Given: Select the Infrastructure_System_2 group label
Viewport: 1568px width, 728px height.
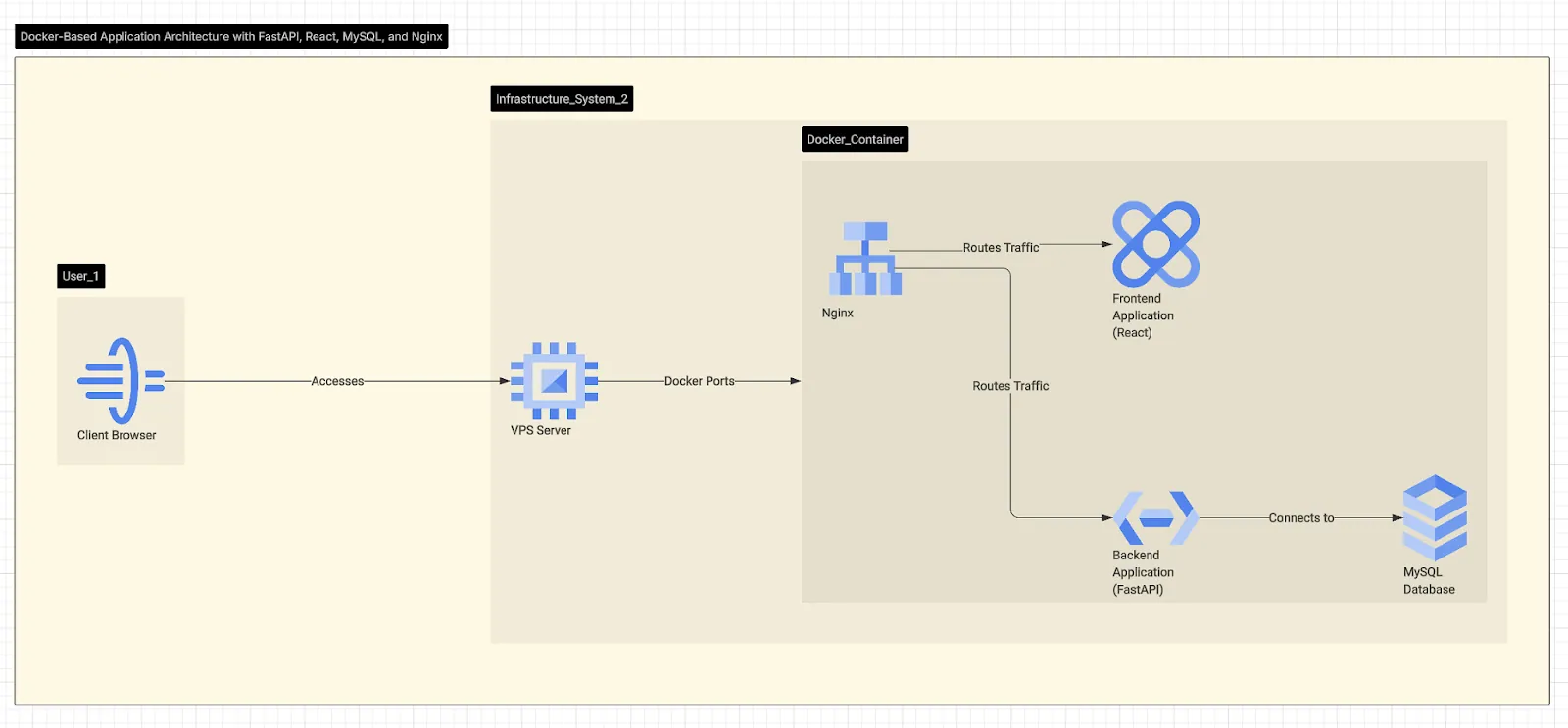Looking at the screenshot, I should tap(562, 99).
